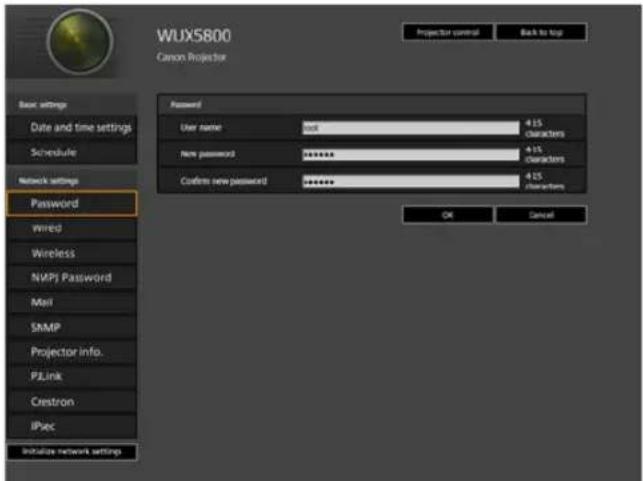Open the Schedule menu item
The image size is (643, 481).
(x=72, y=153)
